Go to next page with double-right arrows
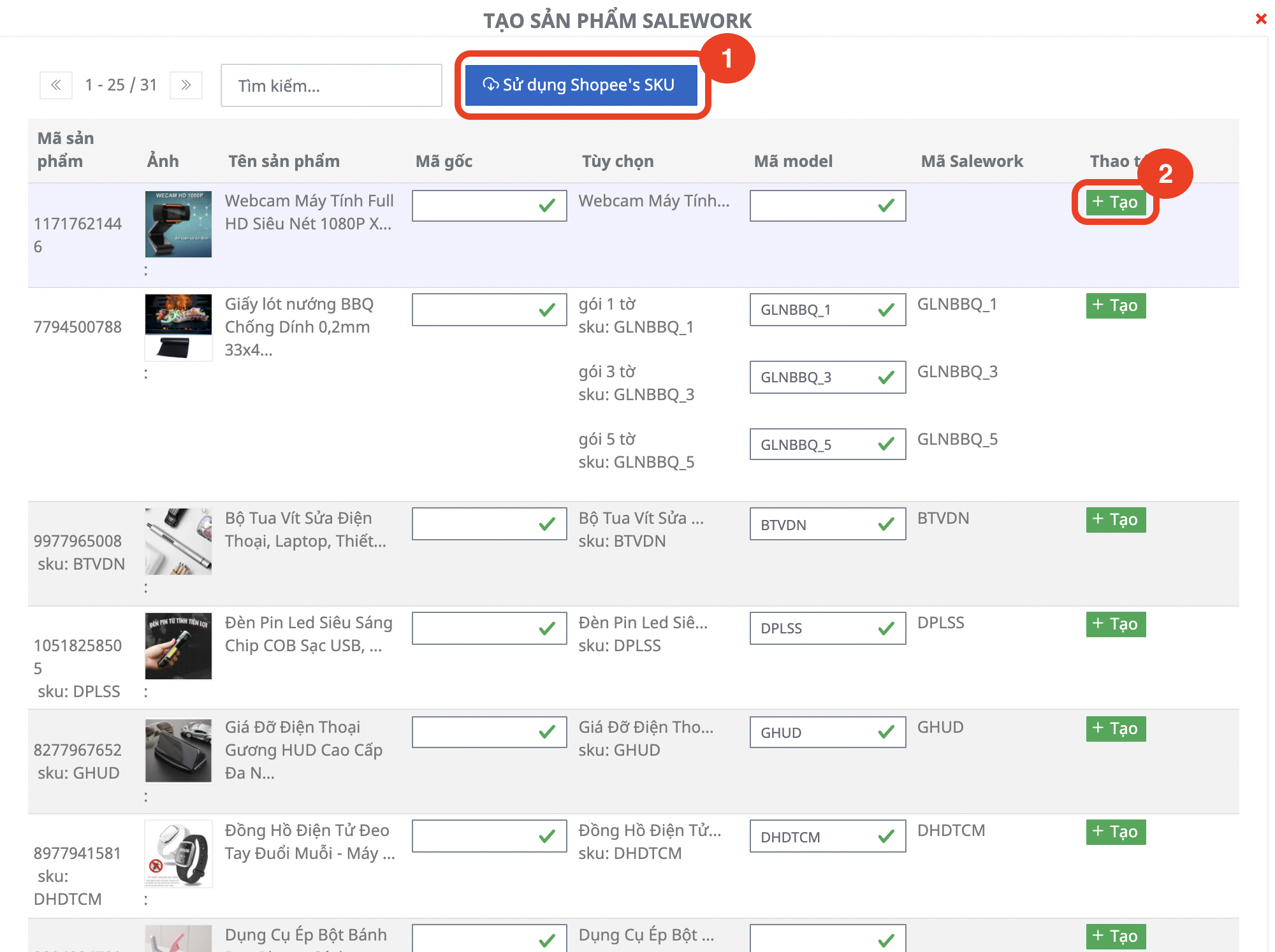1275x952 pixels. tap(186, 85)
